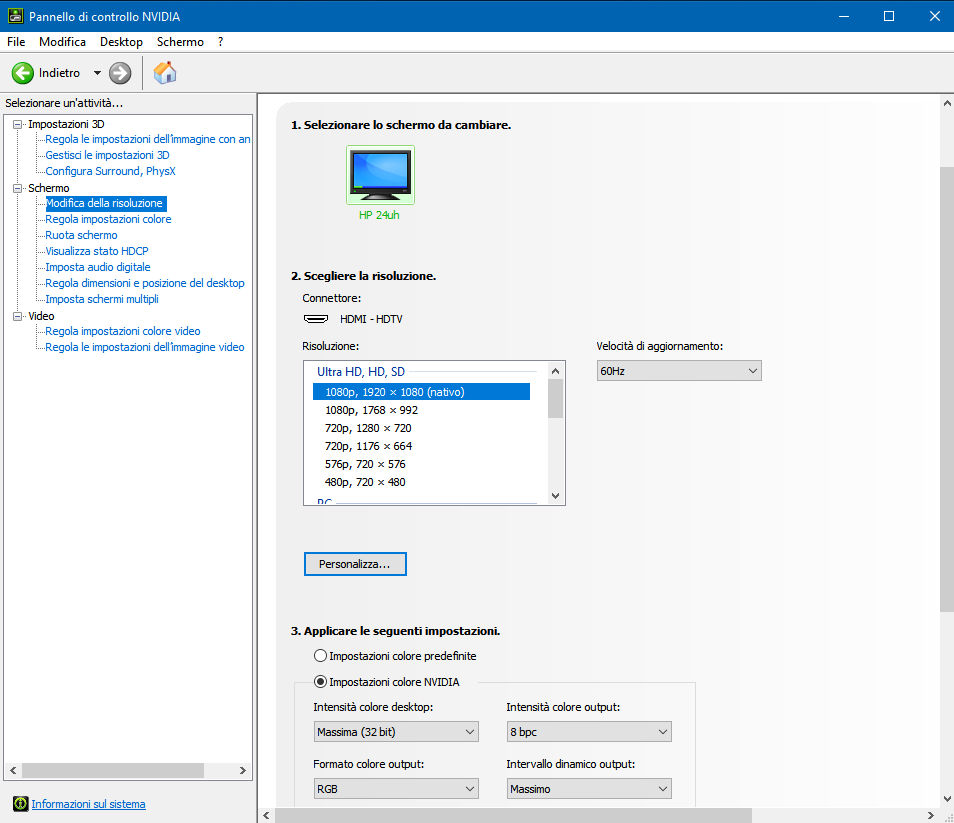
Task: Open the Formato colore output RGB dropdown
Action: coord(396,789)
